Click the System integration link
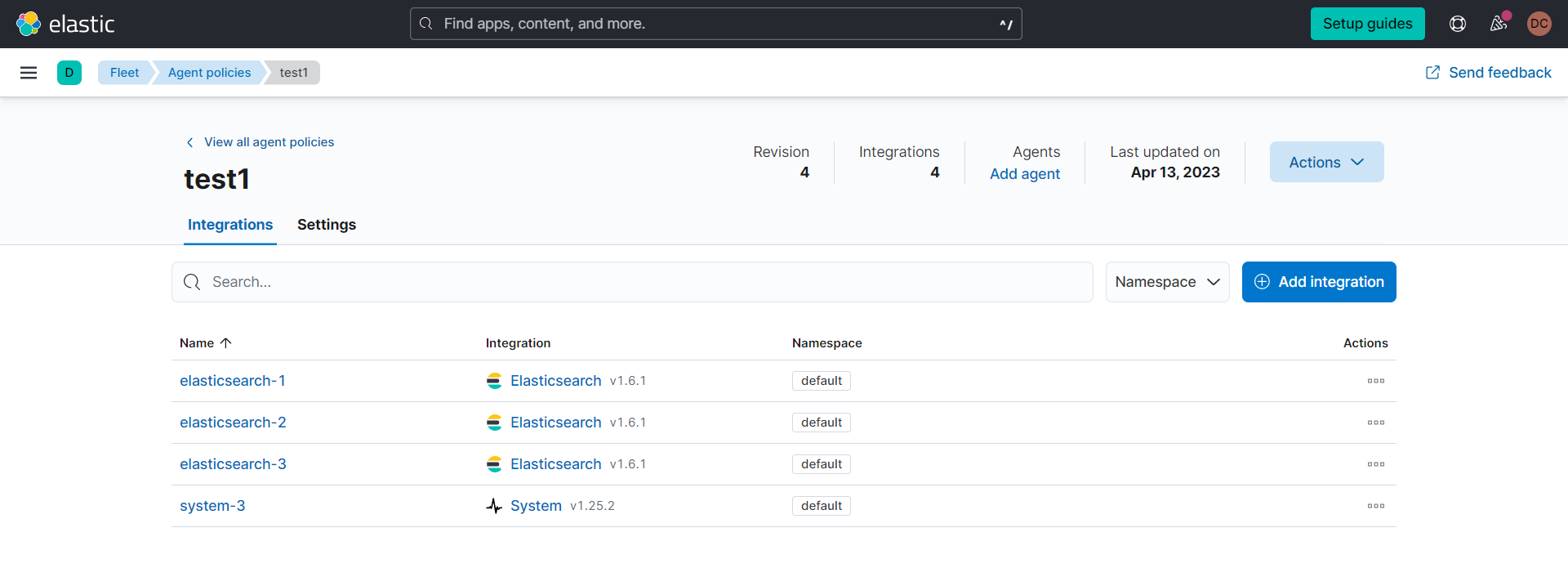Image resolution: width=1568 pixels, height=577 pixels. [x=536, y=506]
